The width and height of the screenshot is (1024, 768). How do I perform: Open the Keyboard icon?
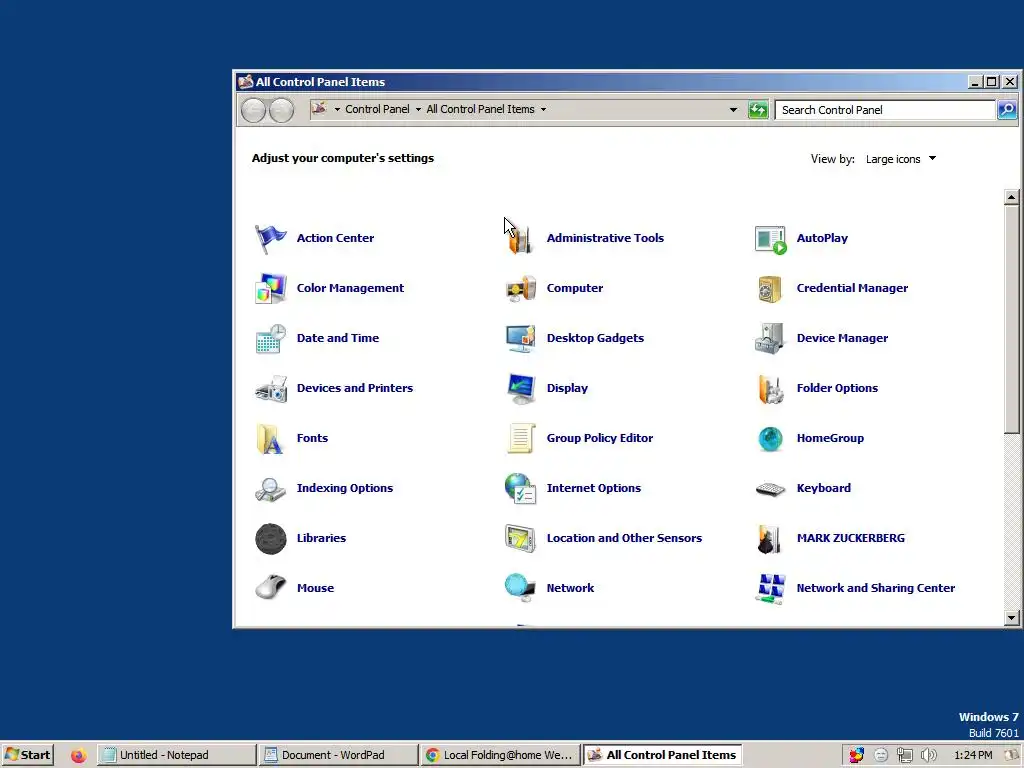771,488
